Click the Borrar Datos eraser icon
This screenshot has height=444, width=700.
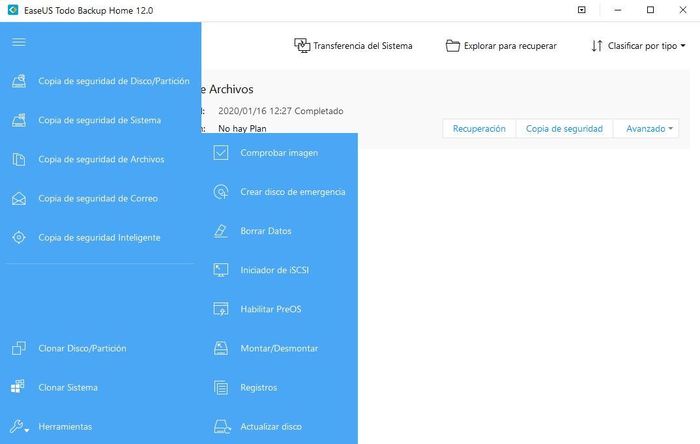(x=221, y=231)
